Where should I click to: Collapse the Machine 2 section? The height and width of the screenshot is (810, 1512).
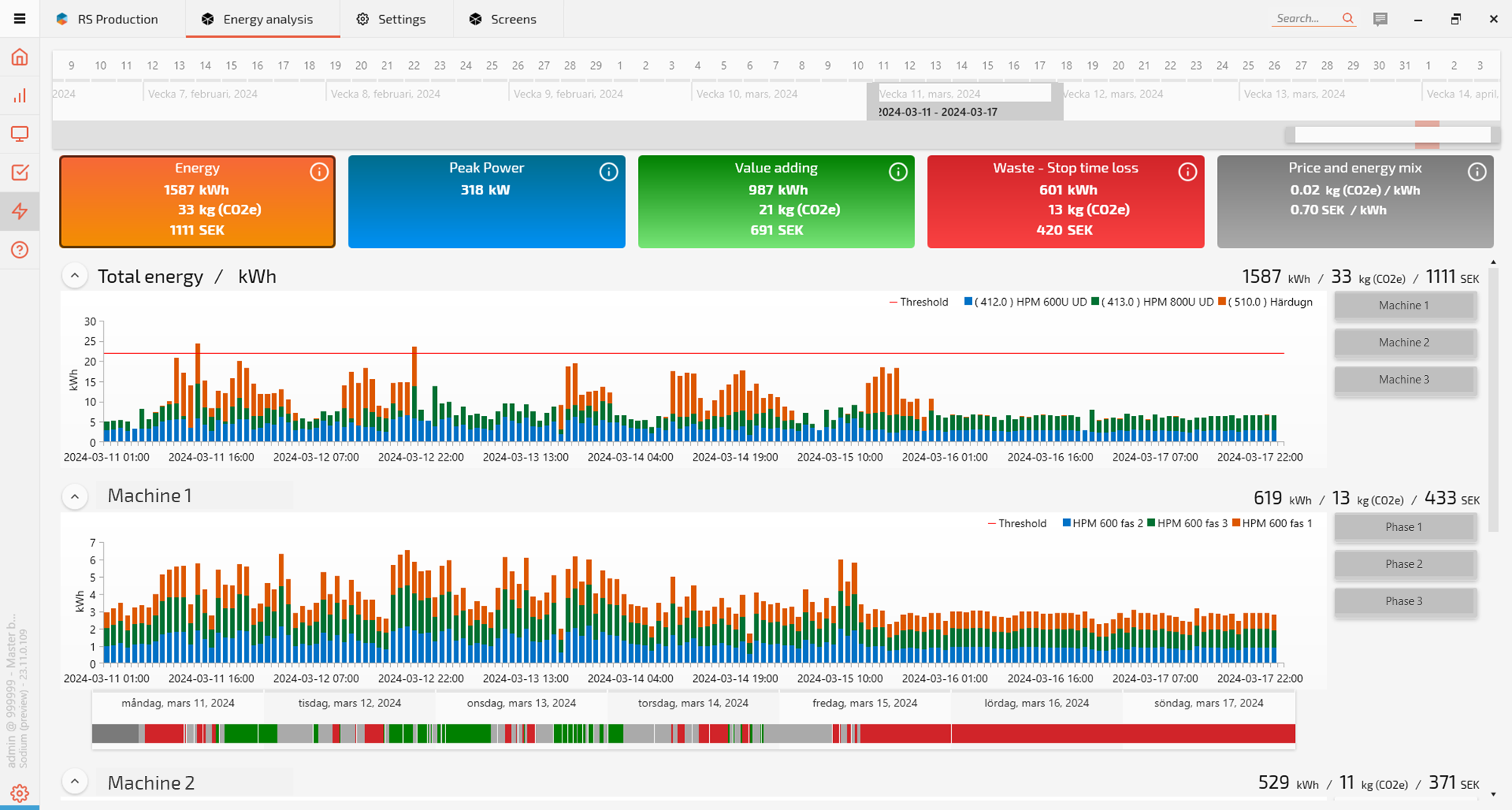[75, 781]
